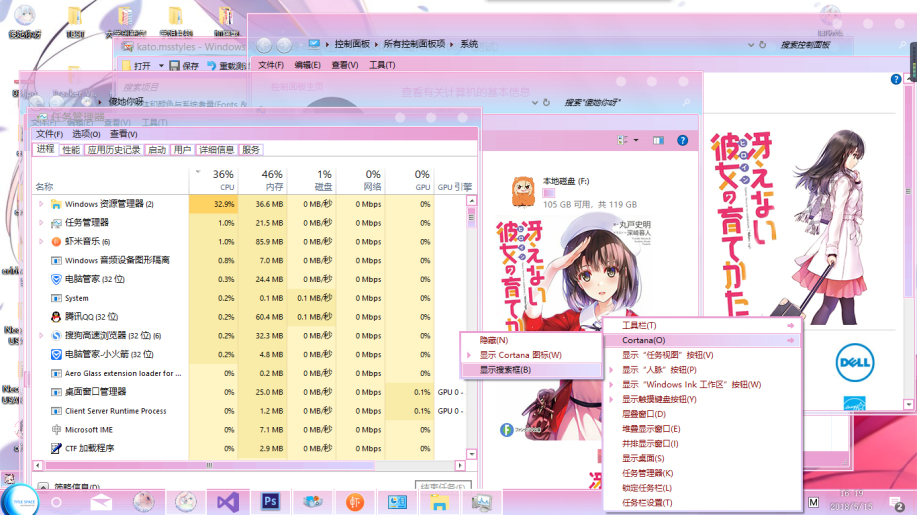
Task: Open the 详细信息 tab
Action: [216, 150]
